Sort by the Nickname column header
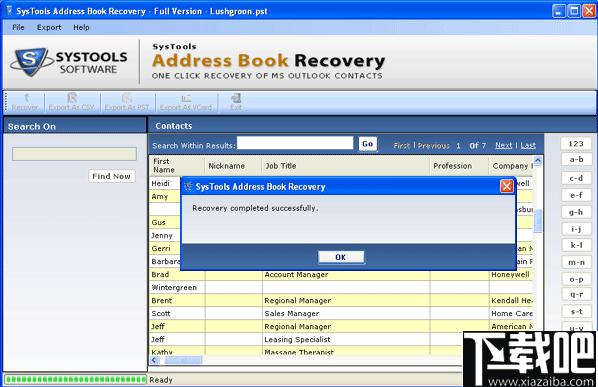The width and height of the screenshot is (598, 387). (x=233, y=165)
